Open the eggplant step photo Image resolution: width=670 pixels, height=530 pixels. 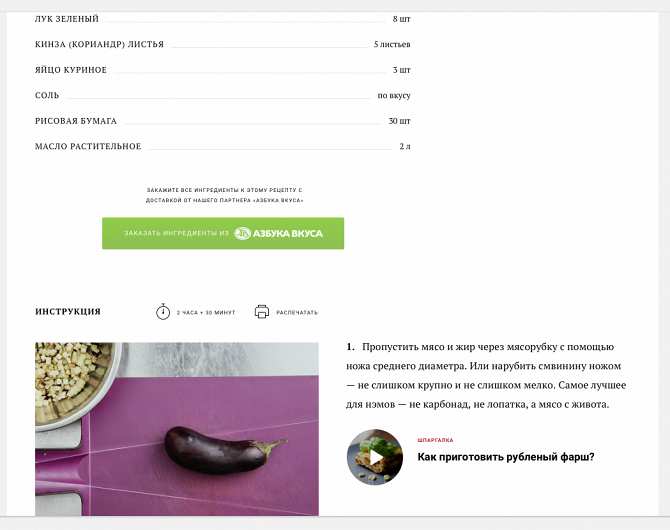[x=177, y=429]
